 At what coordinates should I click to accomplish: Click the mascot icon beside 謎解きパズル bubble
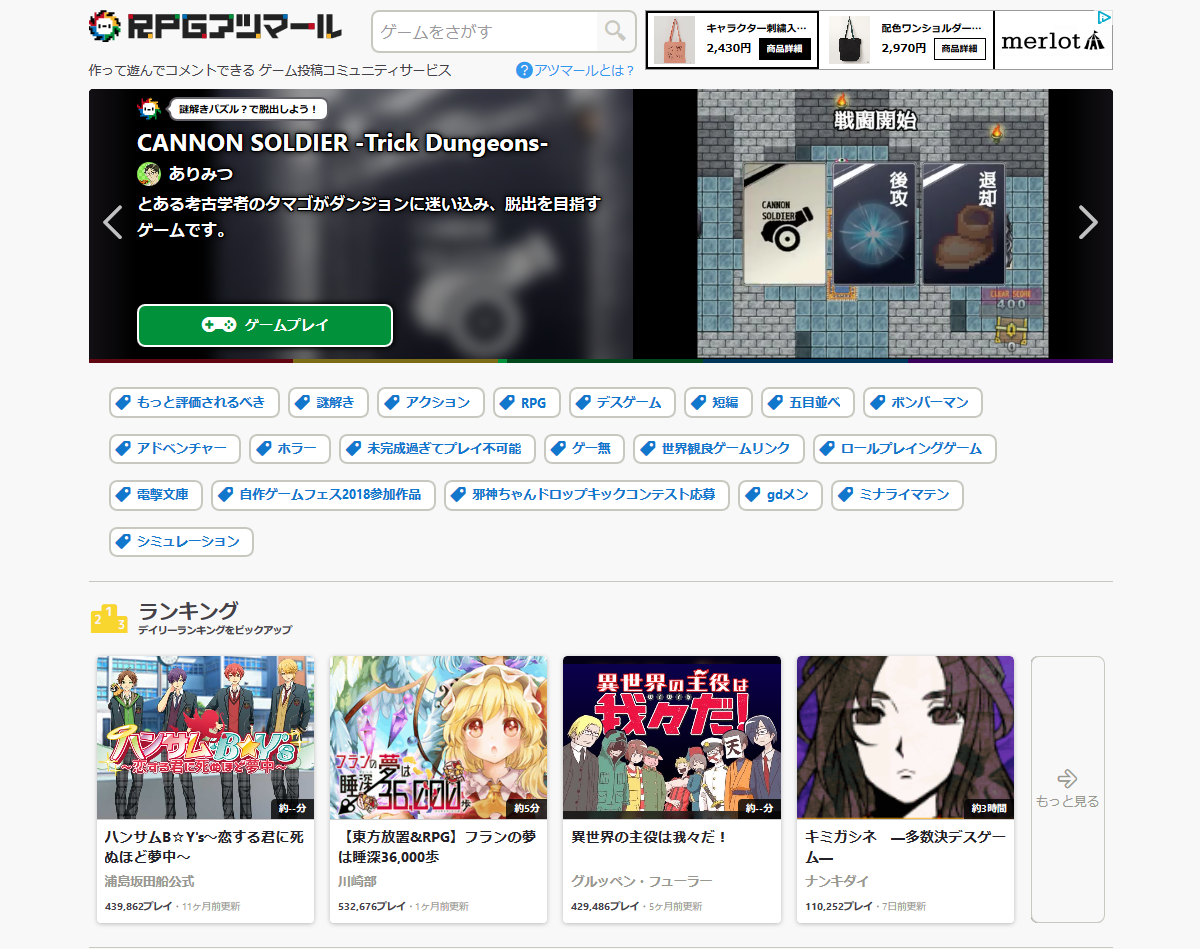pyautogui.click(x=149, y=109)
